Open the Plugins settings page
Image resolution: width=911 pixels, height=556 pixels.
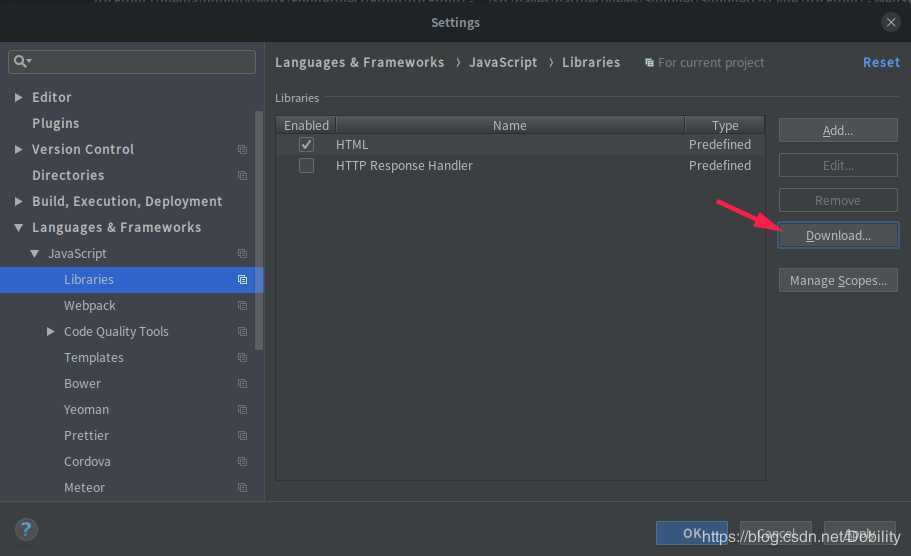tap(55, 123)
